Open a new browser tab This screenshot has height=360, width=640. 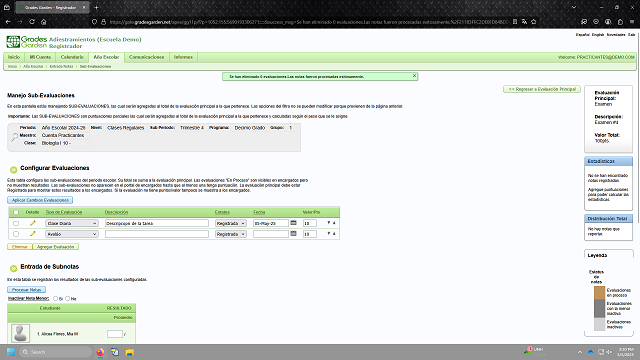96,7
